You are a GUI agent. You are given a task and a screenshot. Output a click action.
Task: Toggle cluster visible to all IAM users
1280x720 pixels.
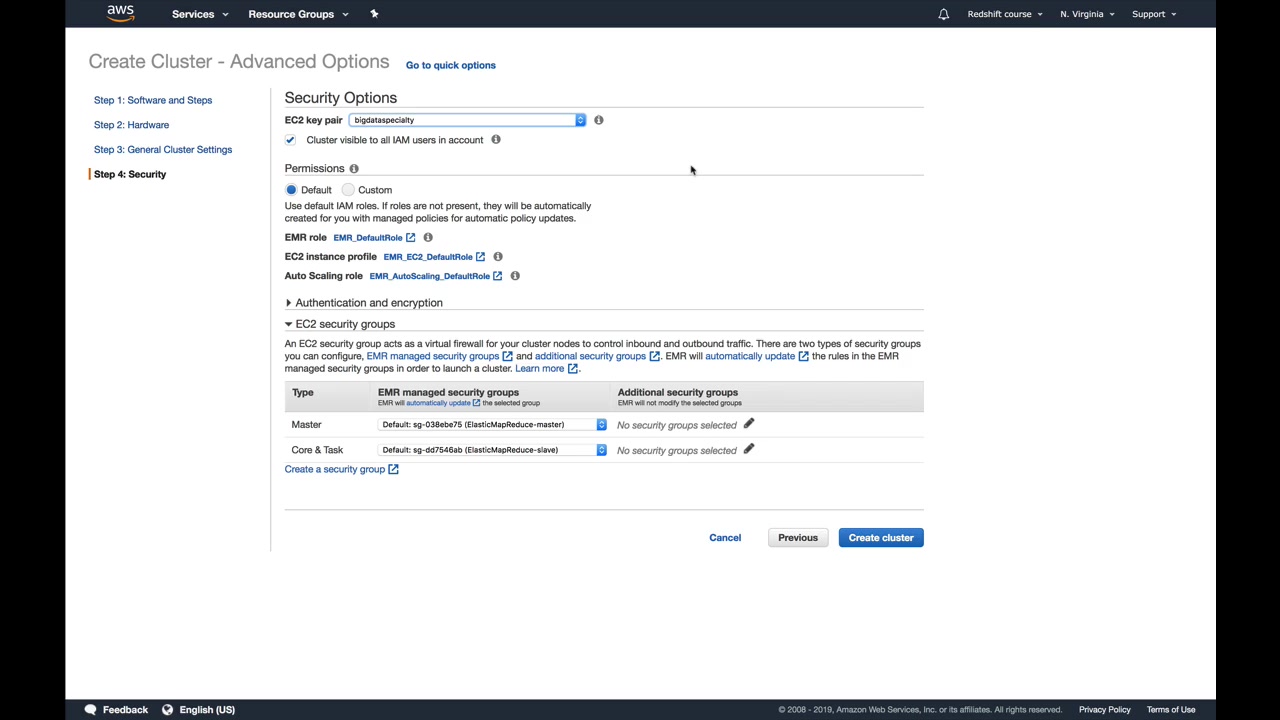pyautogui.click(x=291, y=140)
